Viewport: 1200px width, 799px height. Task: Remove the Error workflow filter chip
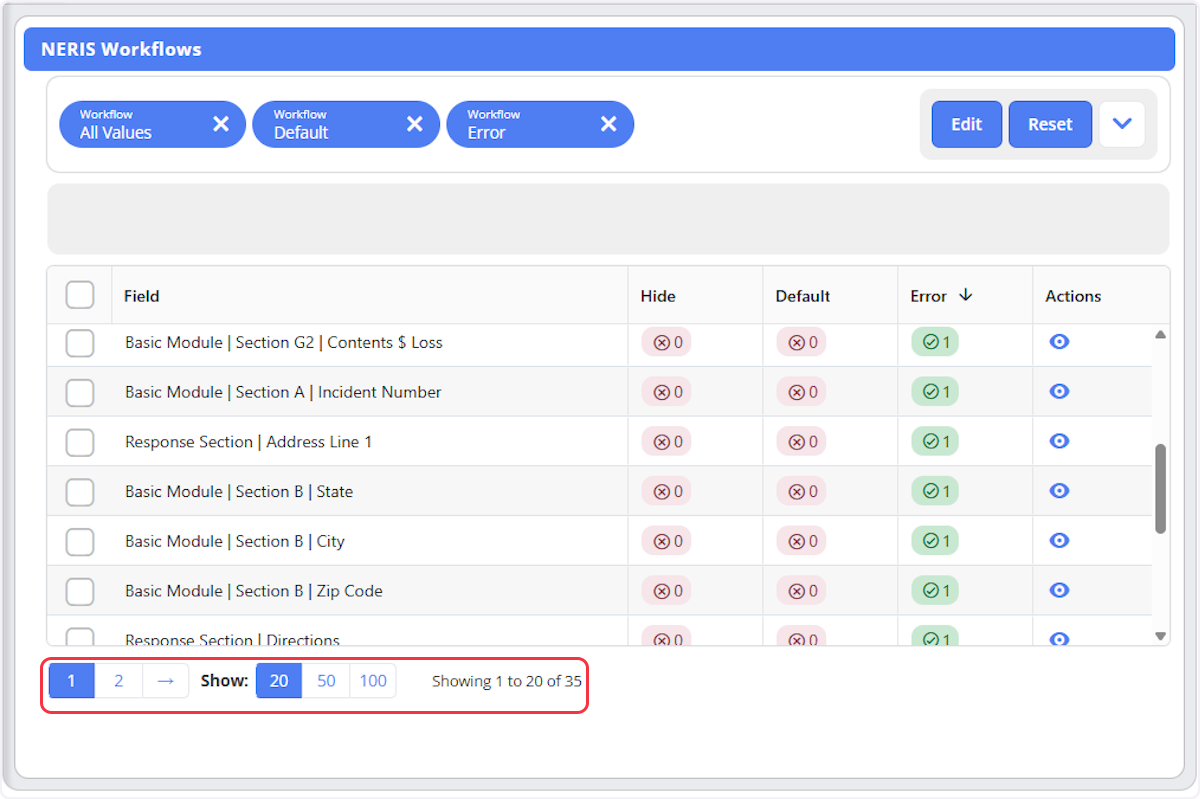point(608,124)
